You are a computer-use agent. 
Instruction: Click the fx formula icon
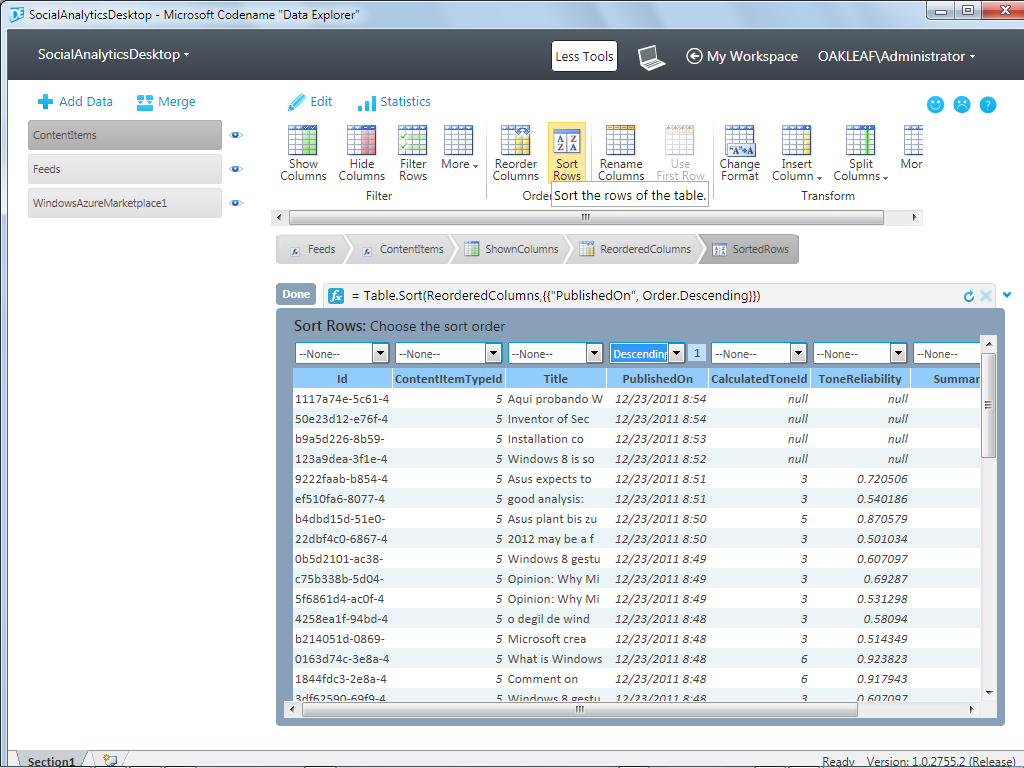336,296
